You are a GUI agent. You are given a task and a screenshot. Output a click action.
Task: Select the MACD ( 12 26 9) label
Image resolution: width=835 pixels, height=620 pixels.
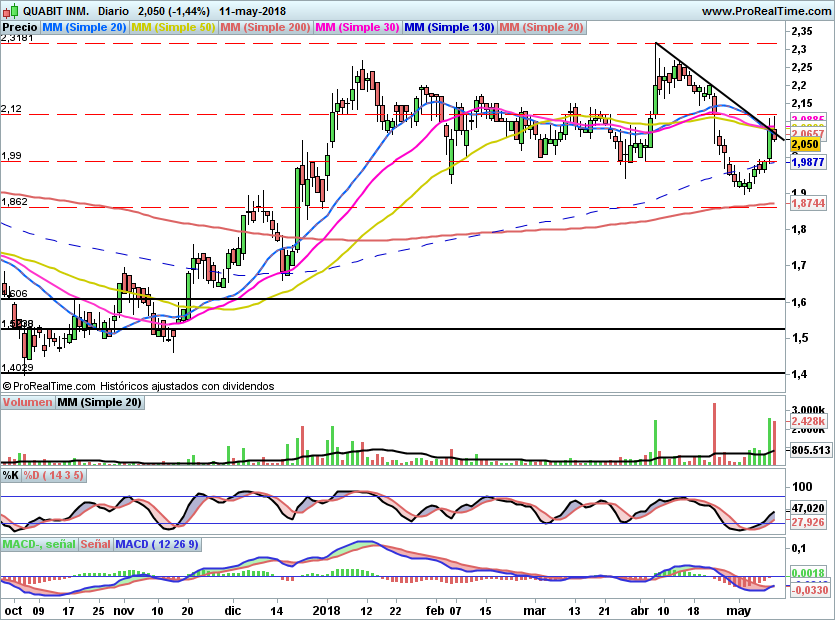tap(157, 544)
